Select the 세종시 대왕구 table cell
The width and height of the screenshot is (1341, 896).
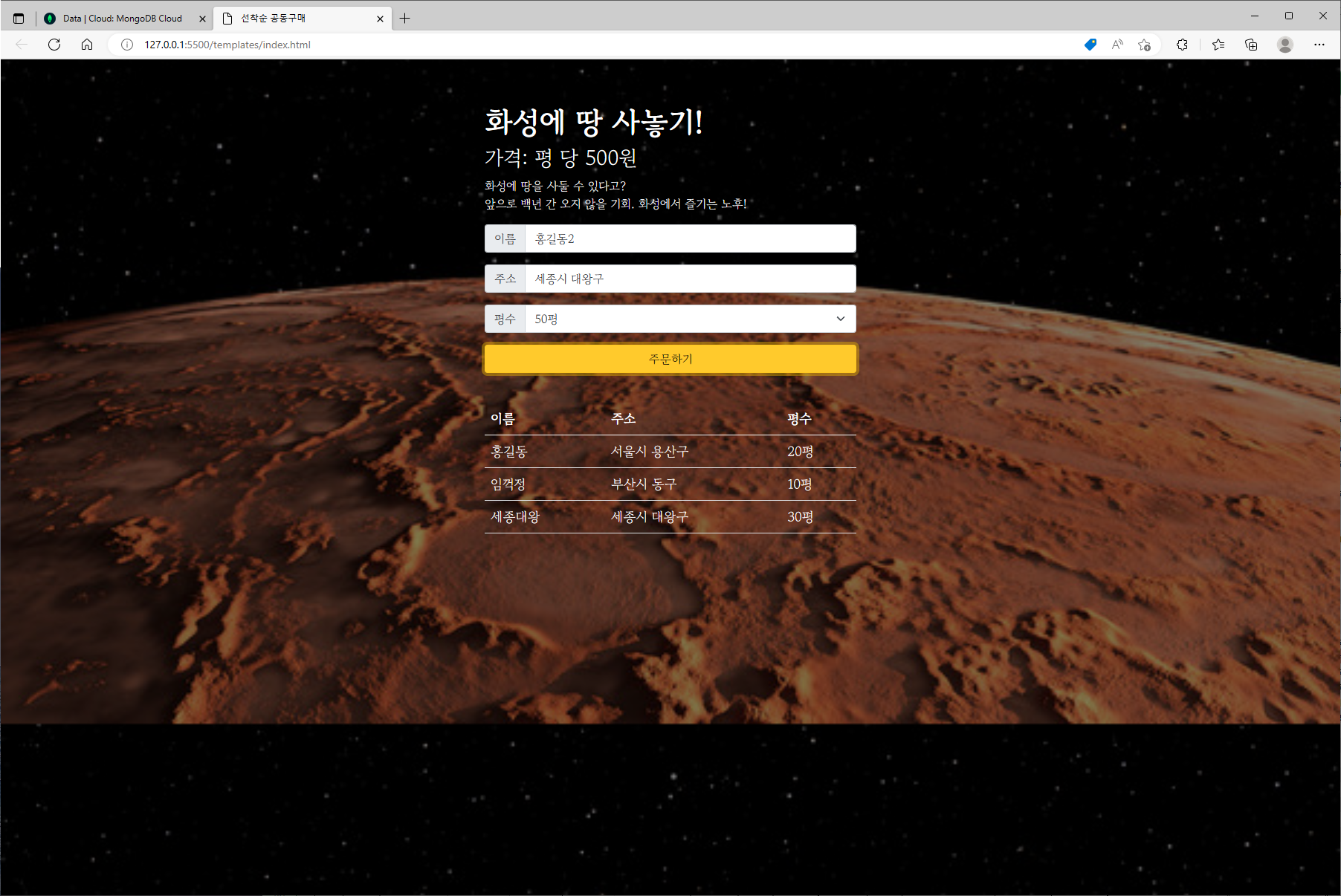[650, 516]
